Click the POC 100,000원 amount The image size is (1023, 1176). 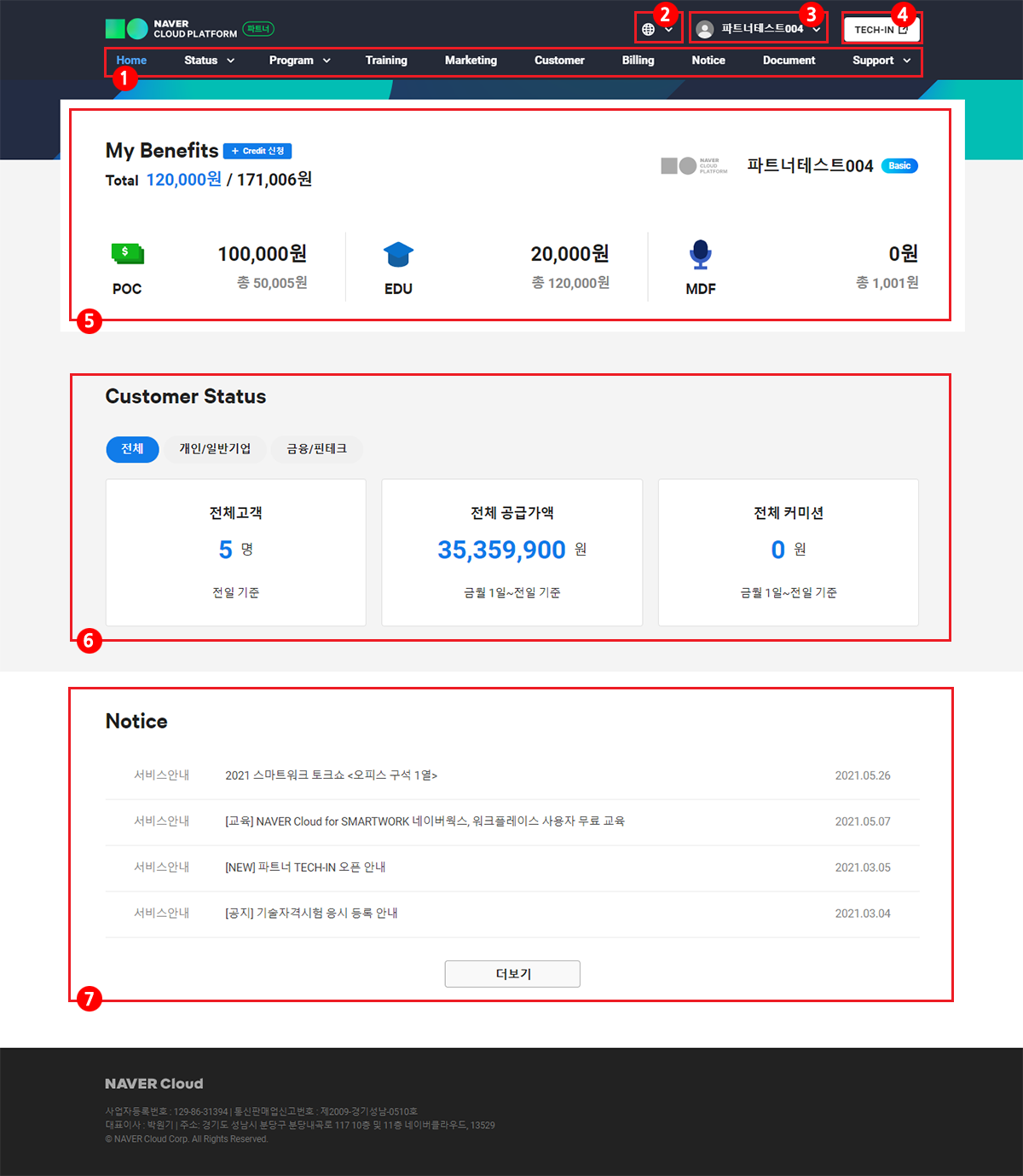tap(263, 254)
